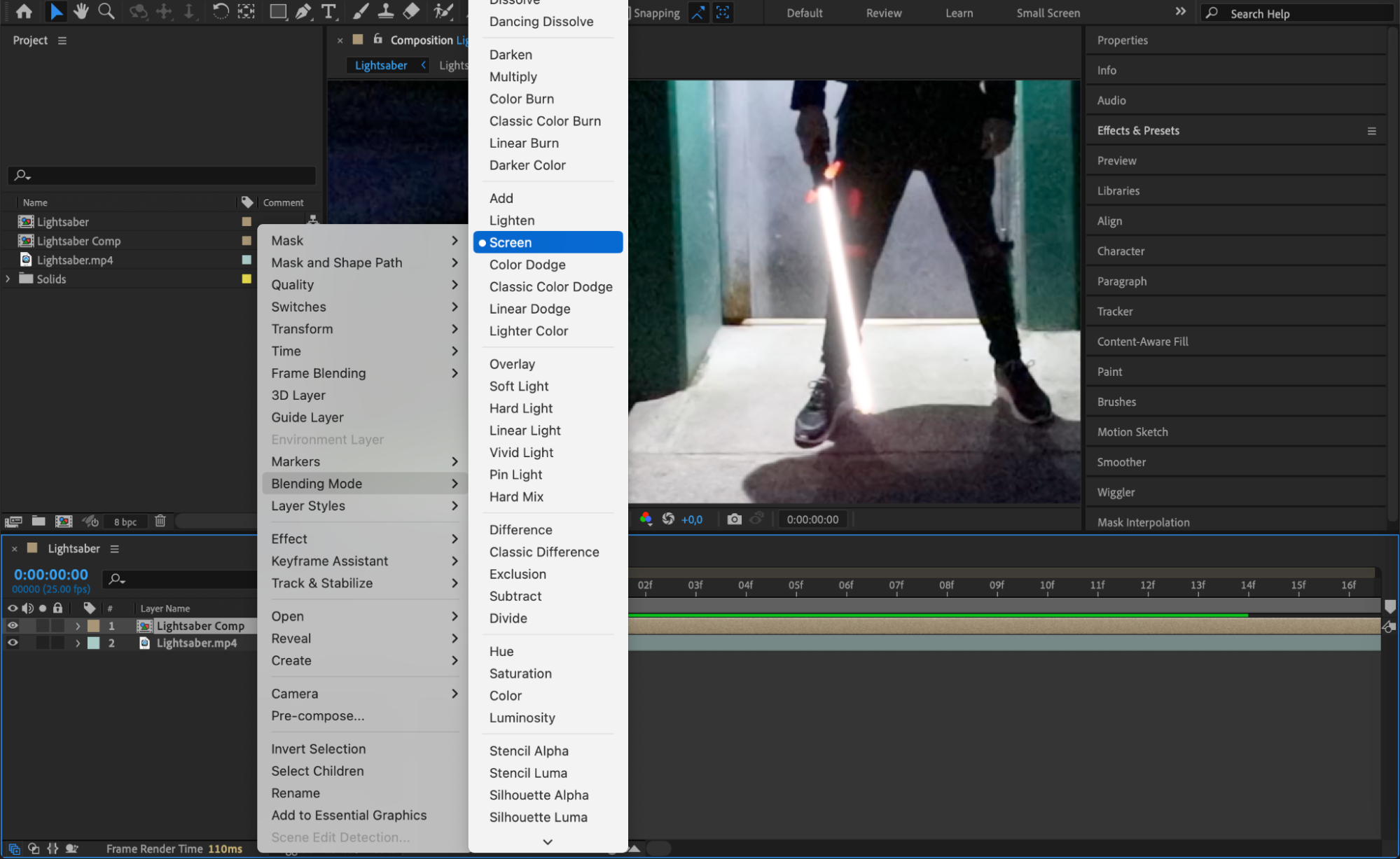This screenshot has height=859, width=1400.
Task: Pick the Eraser tool
Action: click(x=412, y=11)
